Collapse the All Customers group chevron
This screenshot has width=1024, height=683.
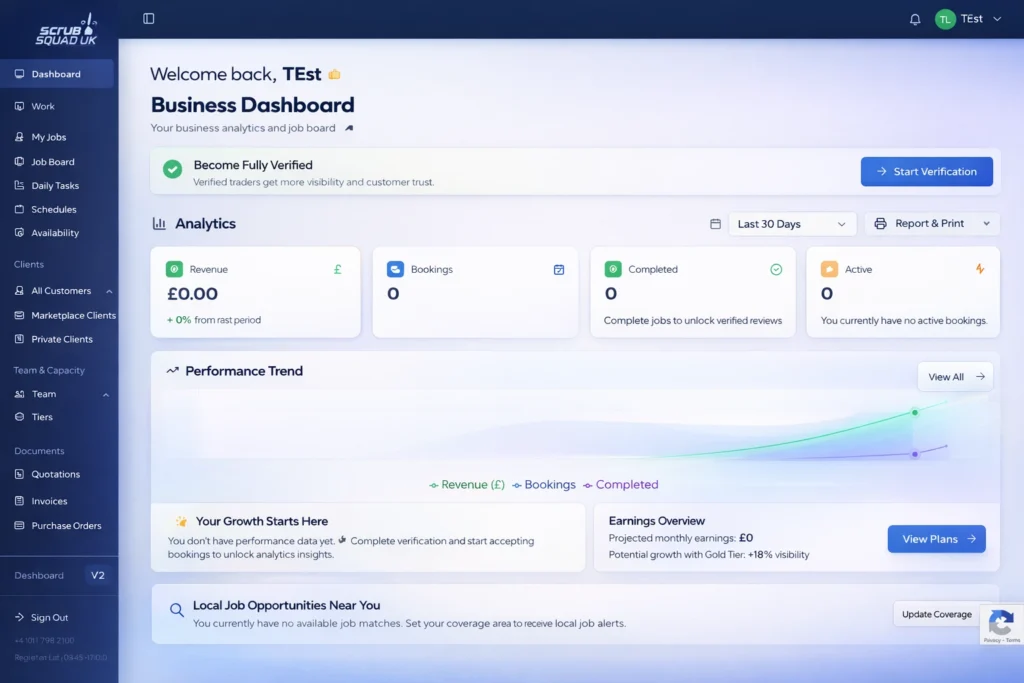tap(108, 291)
